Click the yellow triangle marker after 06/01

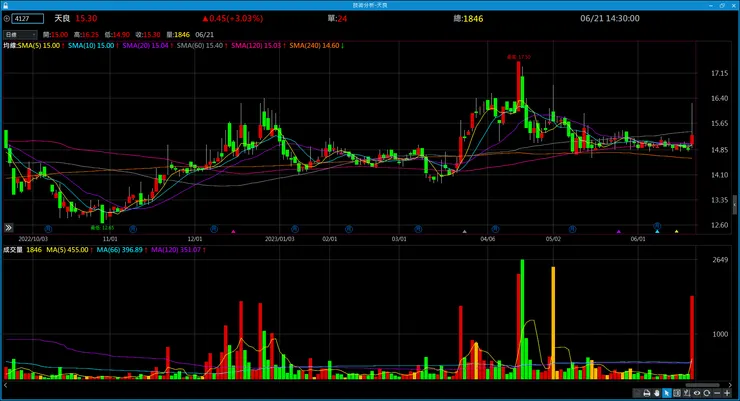coord(676,232)
